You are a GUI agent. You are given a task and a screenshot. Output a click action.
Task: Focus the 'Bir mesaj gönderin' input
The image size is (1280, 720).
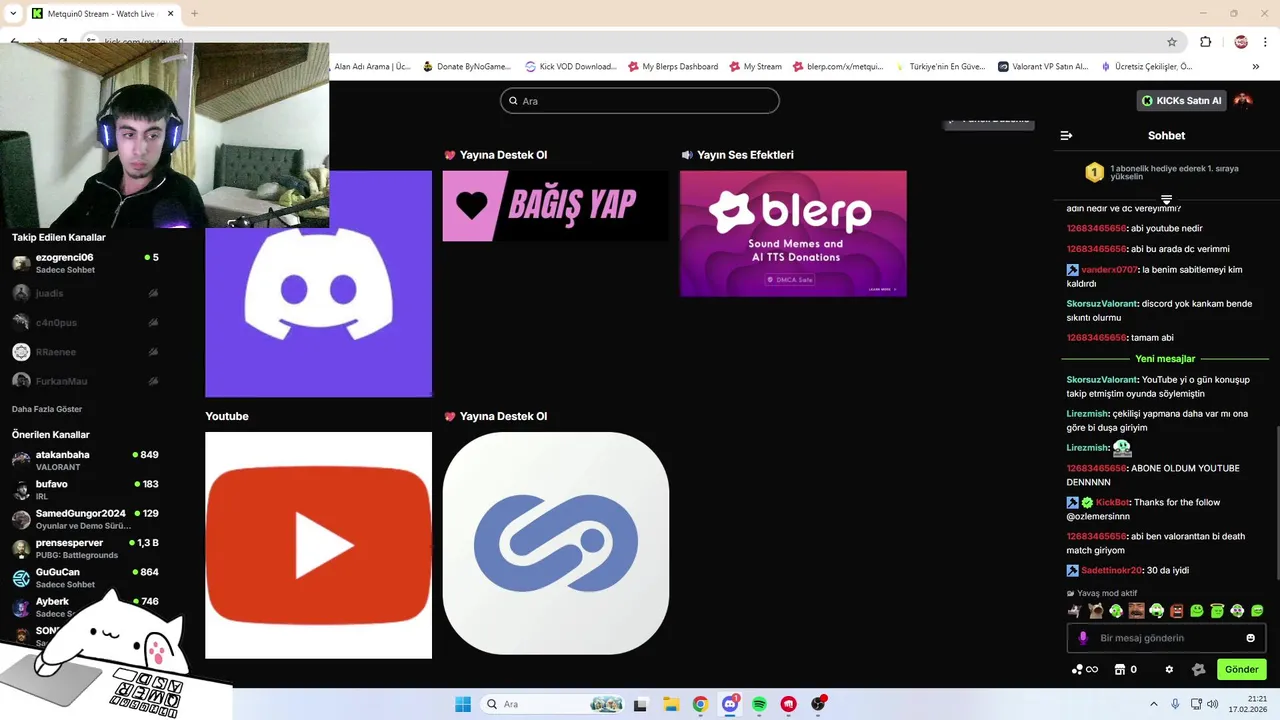click(x=1166, y=638)
